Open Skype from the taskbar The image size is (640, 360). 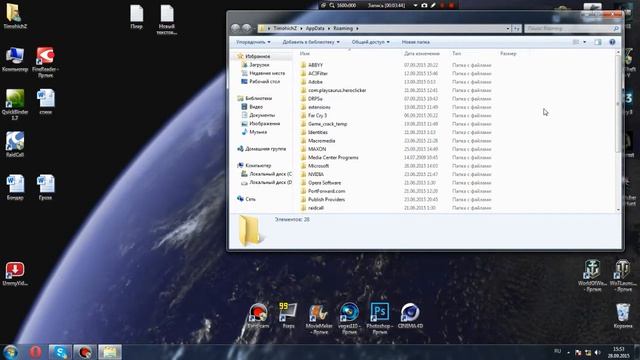click(60, 352)
